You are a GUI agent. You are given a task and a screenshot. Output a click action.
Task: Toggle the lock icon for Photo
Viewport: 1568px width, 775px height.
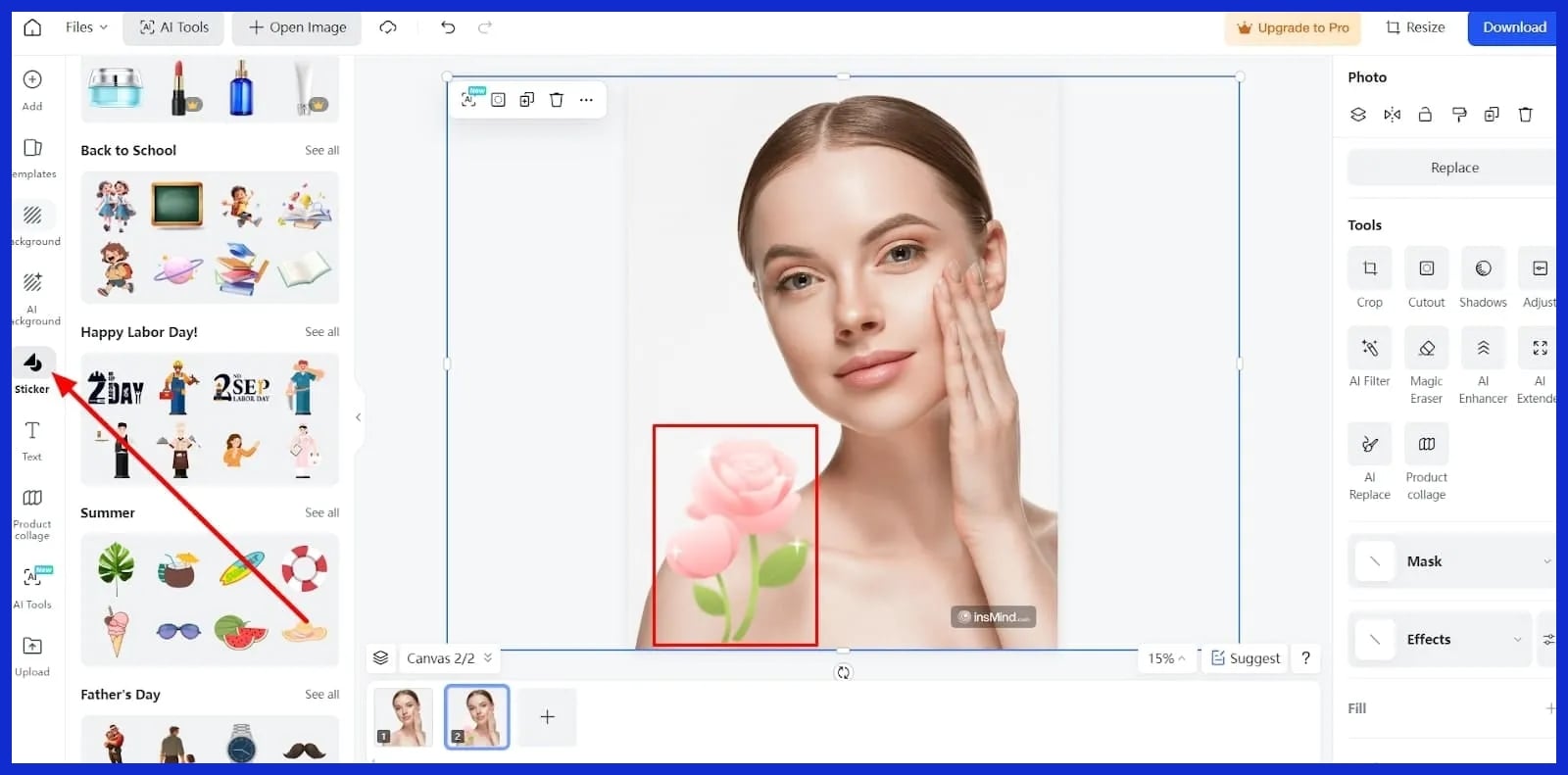[x=1425, y=115]
